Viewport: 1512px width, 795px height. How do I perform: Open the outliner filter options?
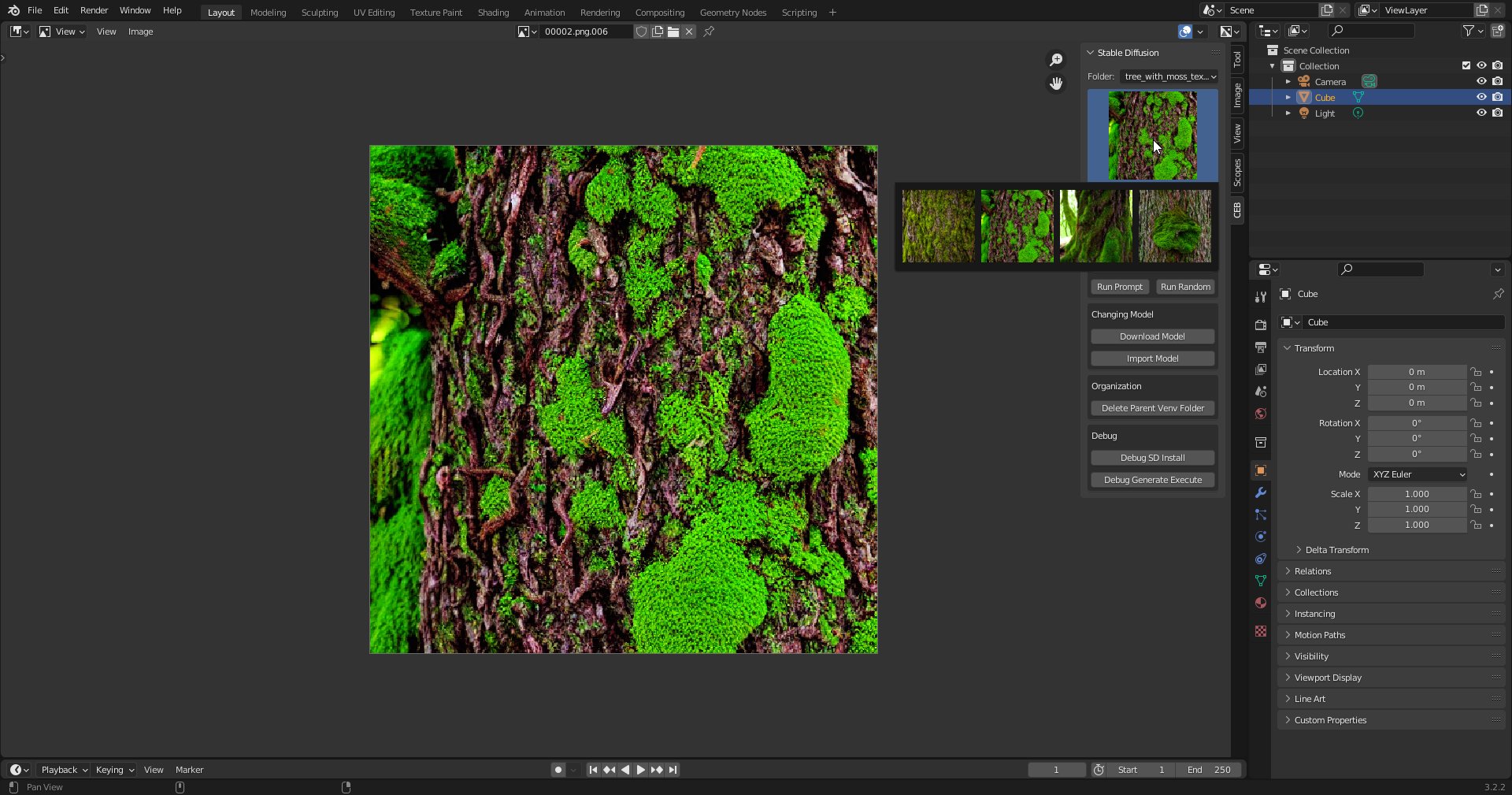[1471, 31]
